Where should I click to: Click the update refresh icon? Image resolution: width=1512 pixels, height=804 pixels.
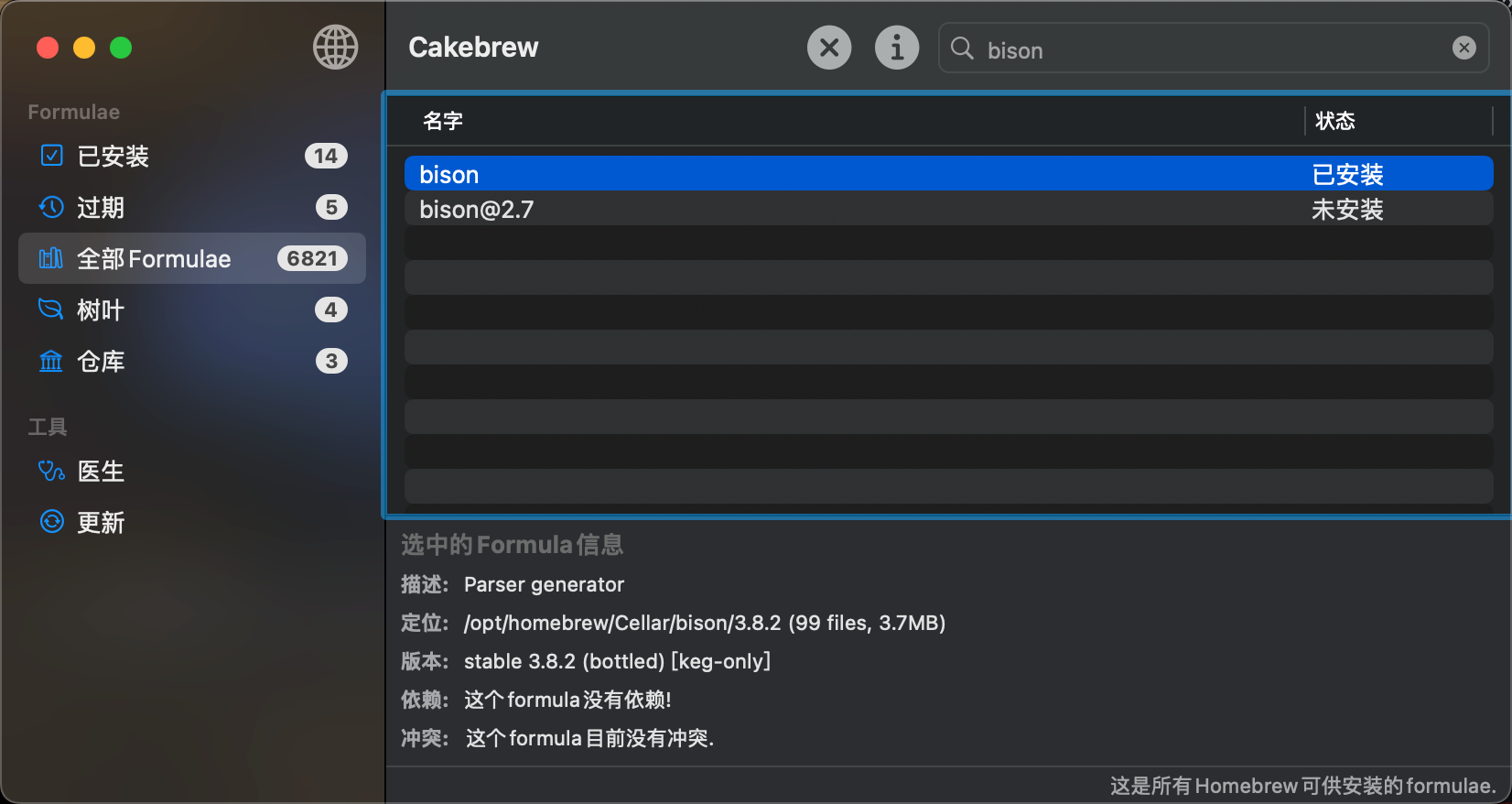tap(52, 521)
